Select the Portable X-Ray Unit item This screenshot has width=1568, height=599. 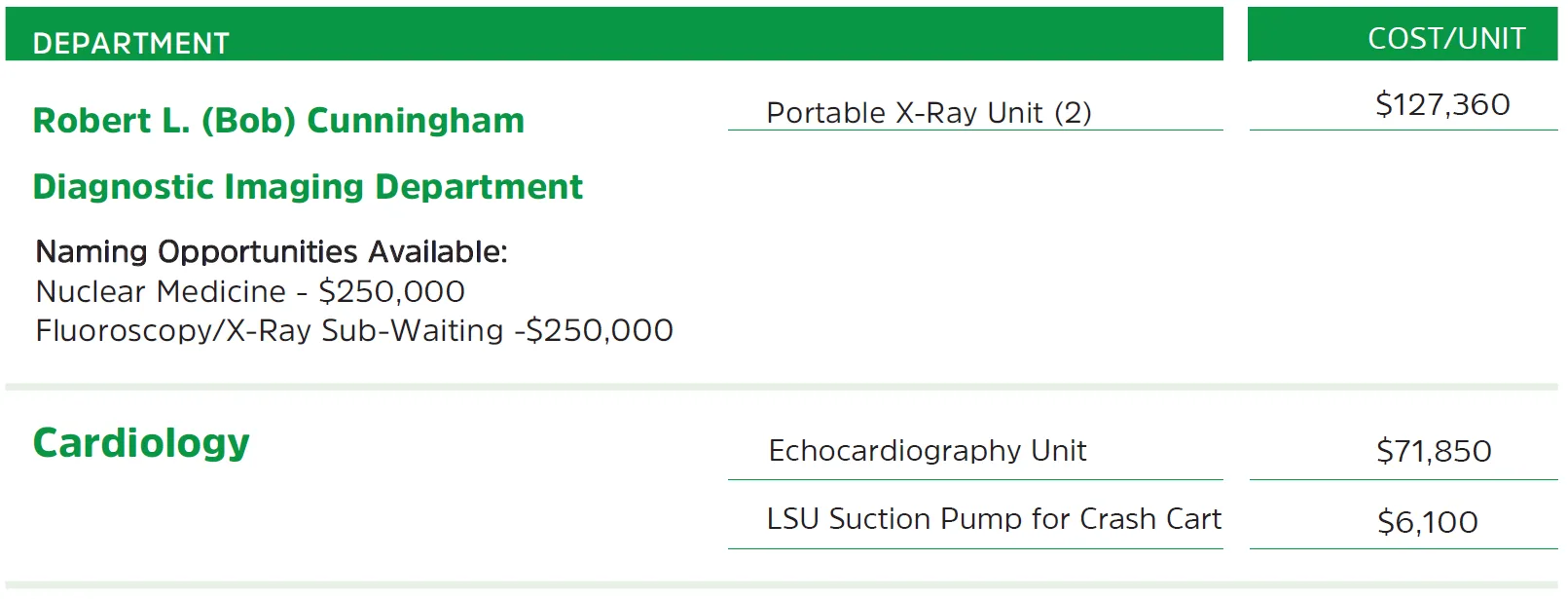pyautogui.click(x=929, y=113)
